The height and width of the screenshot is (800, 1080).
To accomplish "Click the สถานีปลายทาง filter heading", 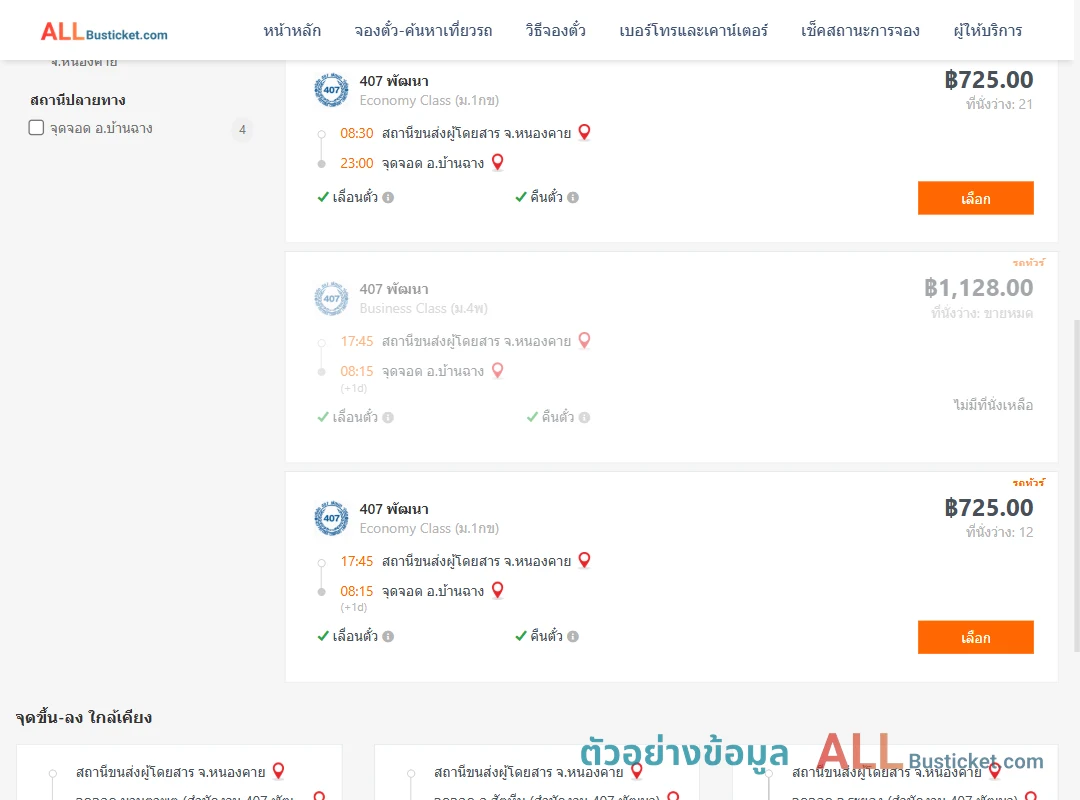I will tap(78, 101).
